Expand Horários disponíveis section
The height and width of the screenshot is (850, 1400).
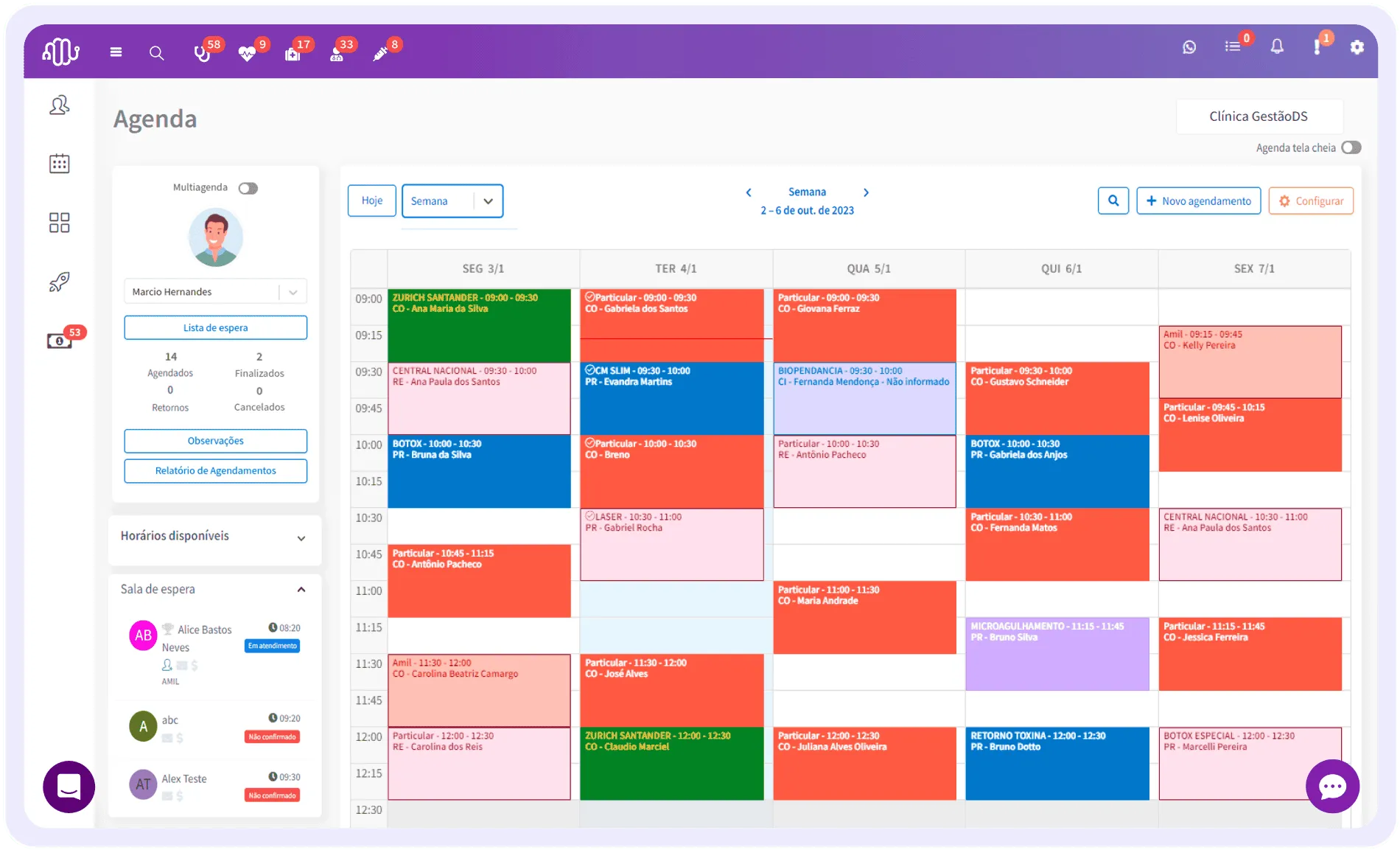(x=301, y=538)
